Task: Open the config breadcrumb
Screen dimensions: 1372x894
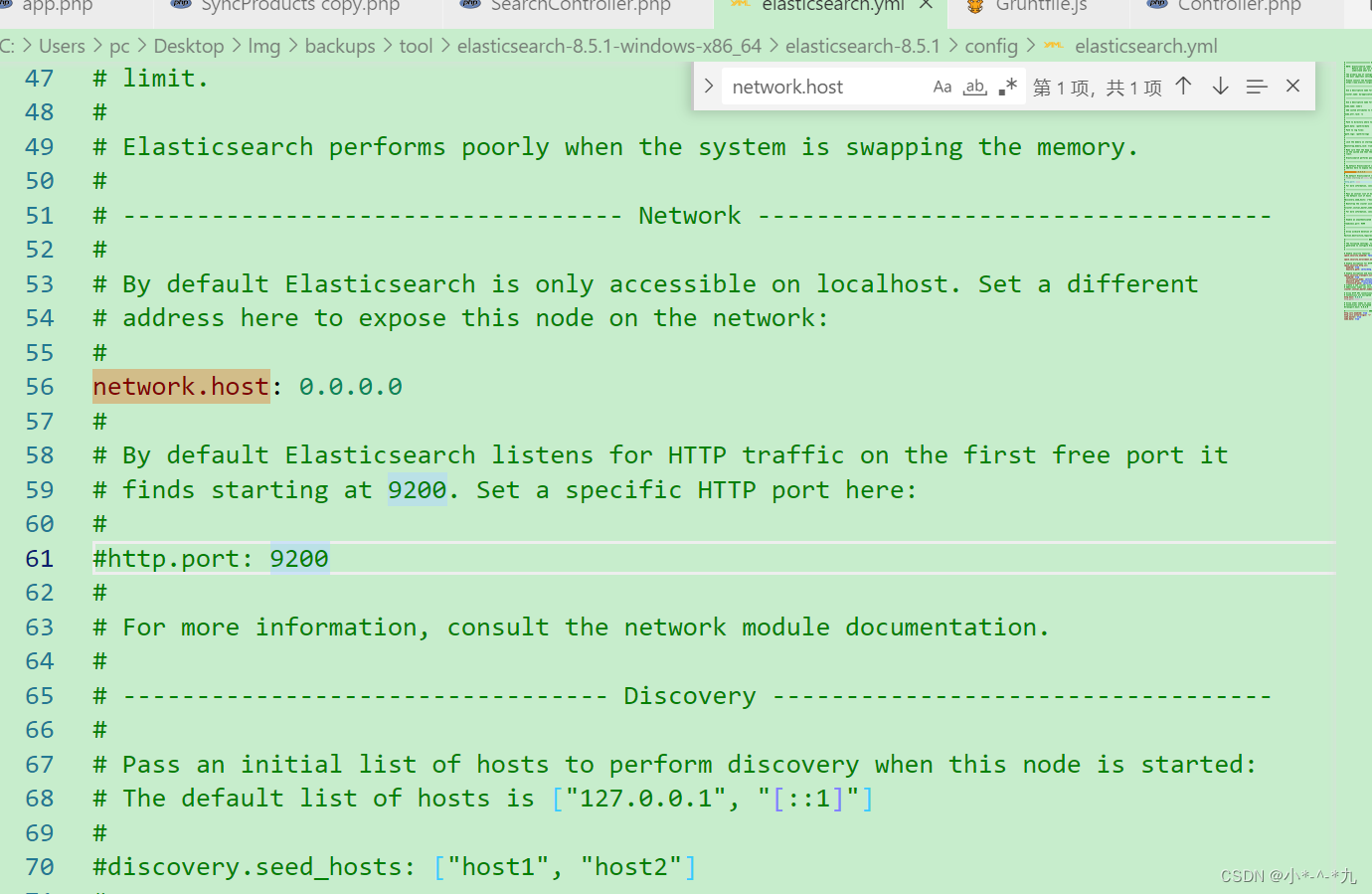Action: [991, 46]
